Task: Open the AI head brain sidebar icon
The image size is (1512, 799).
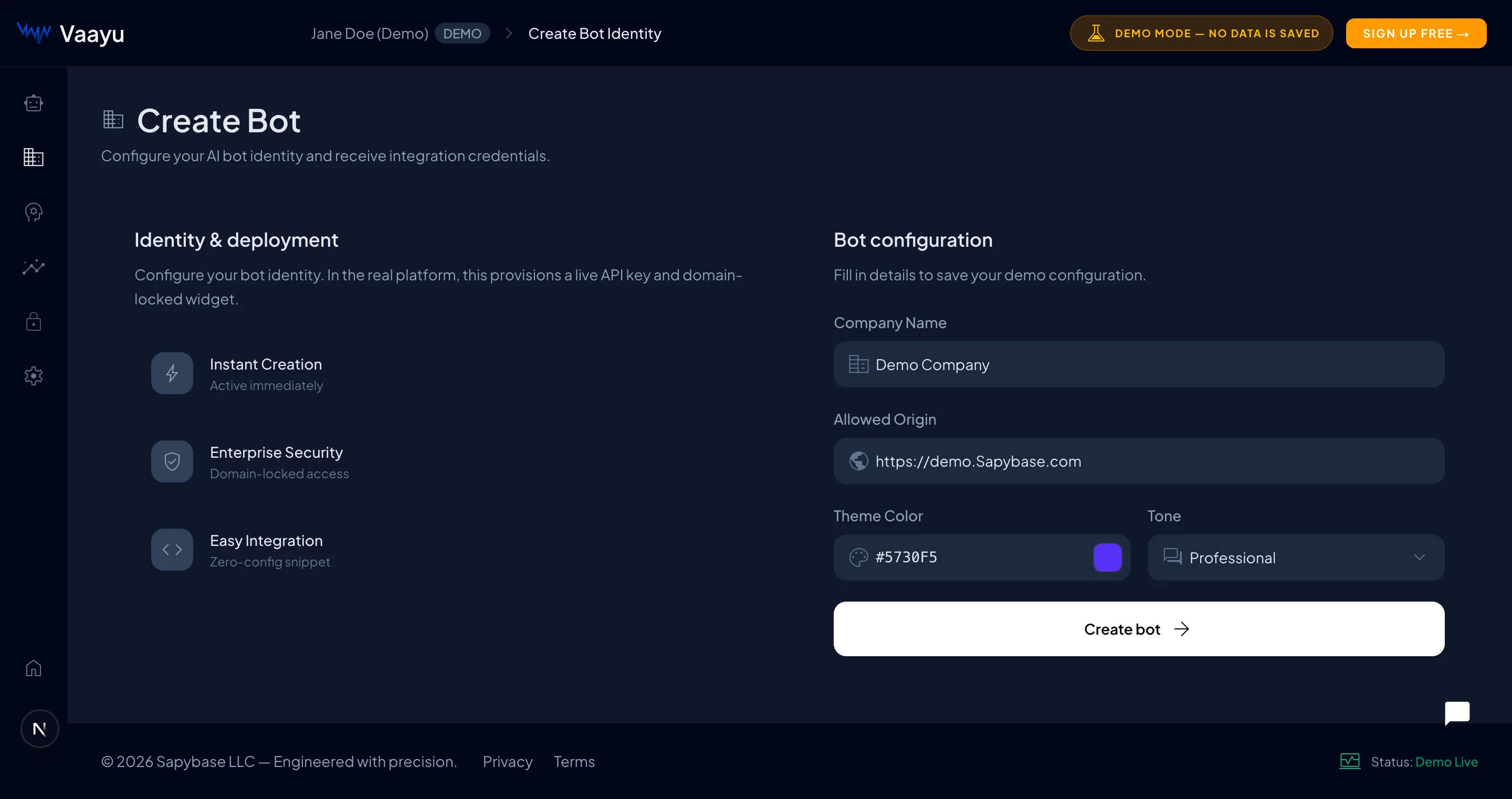Action: (x=34, y=212)
